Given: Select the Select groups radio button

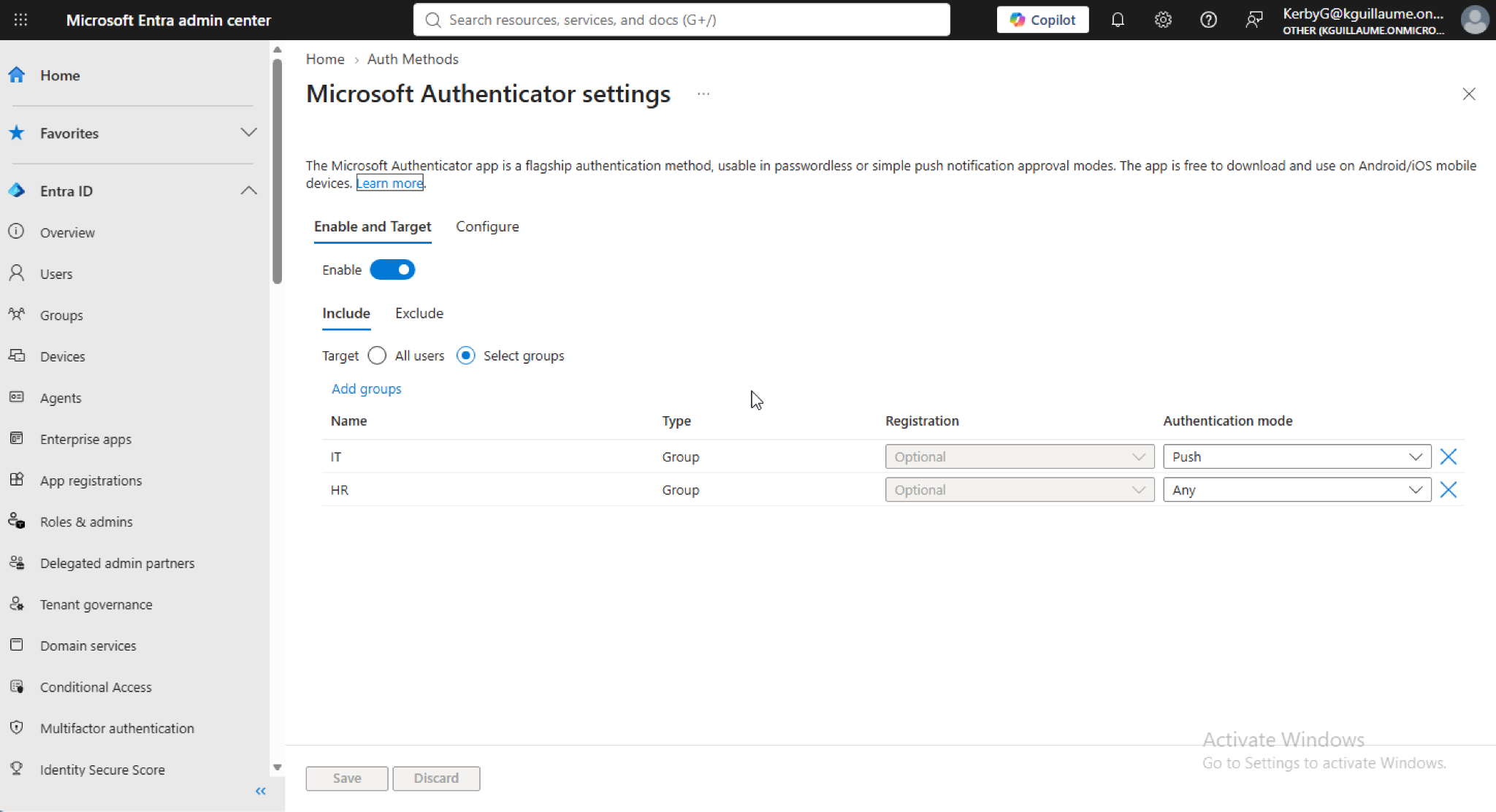Looking at the screenshot, I should coord(465,356).
